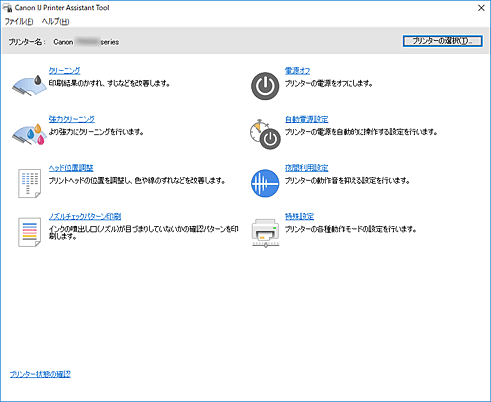Click the Print Head Alignment sheet icon
491x402 pixels.
click(29, 183)
